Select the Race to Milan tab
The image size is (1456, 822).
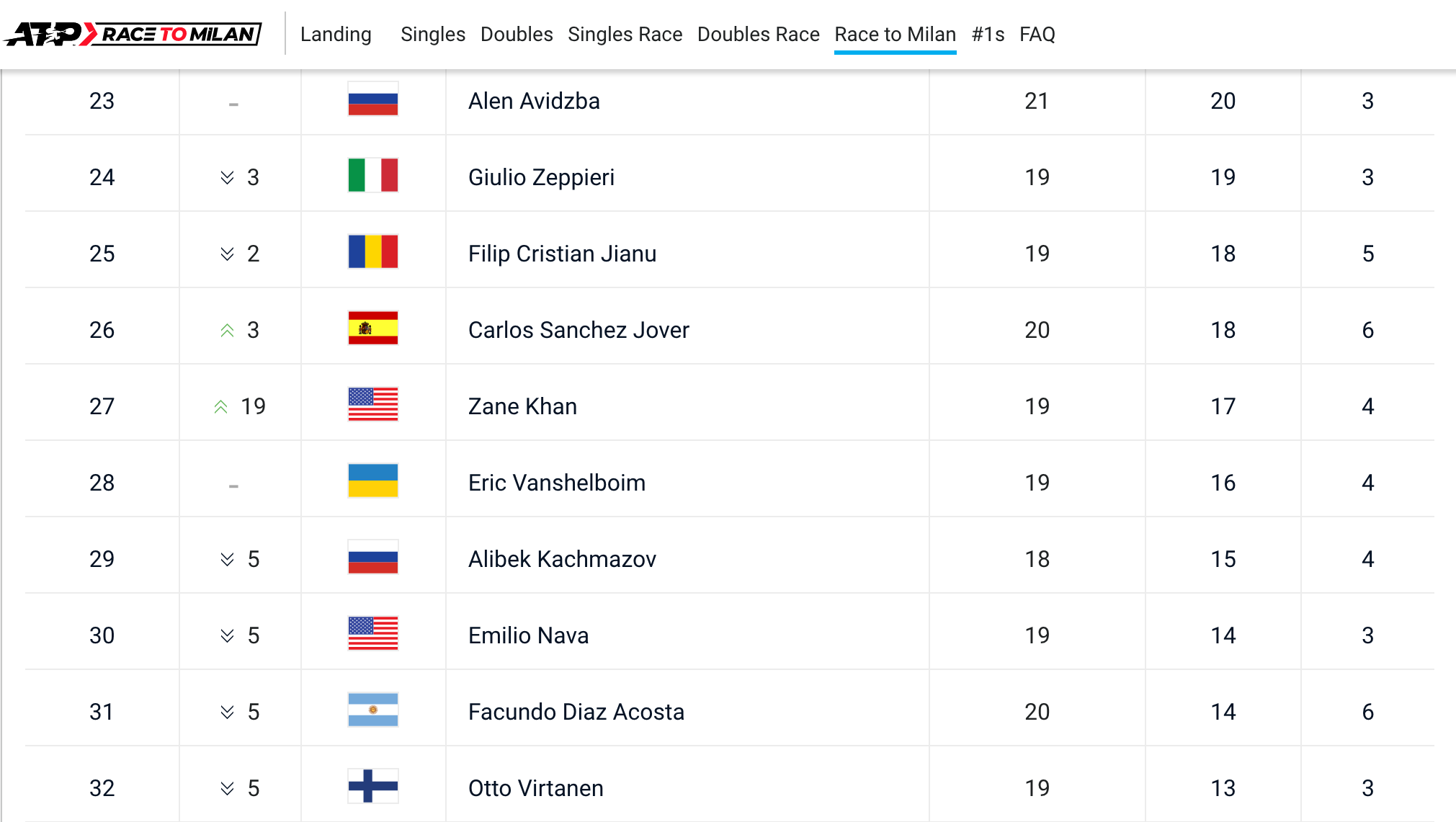click(895, 34)
